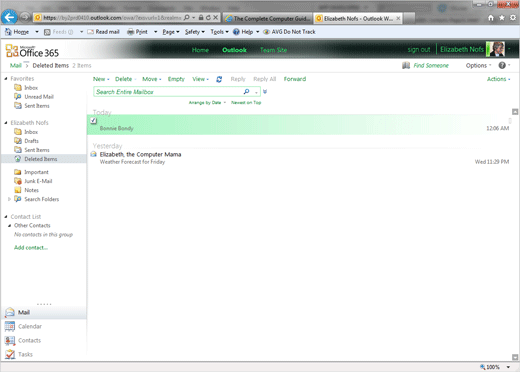Click Elizabeth Nofs profile photo
Viewport: 520px width, 372px height.
point(495,49)
